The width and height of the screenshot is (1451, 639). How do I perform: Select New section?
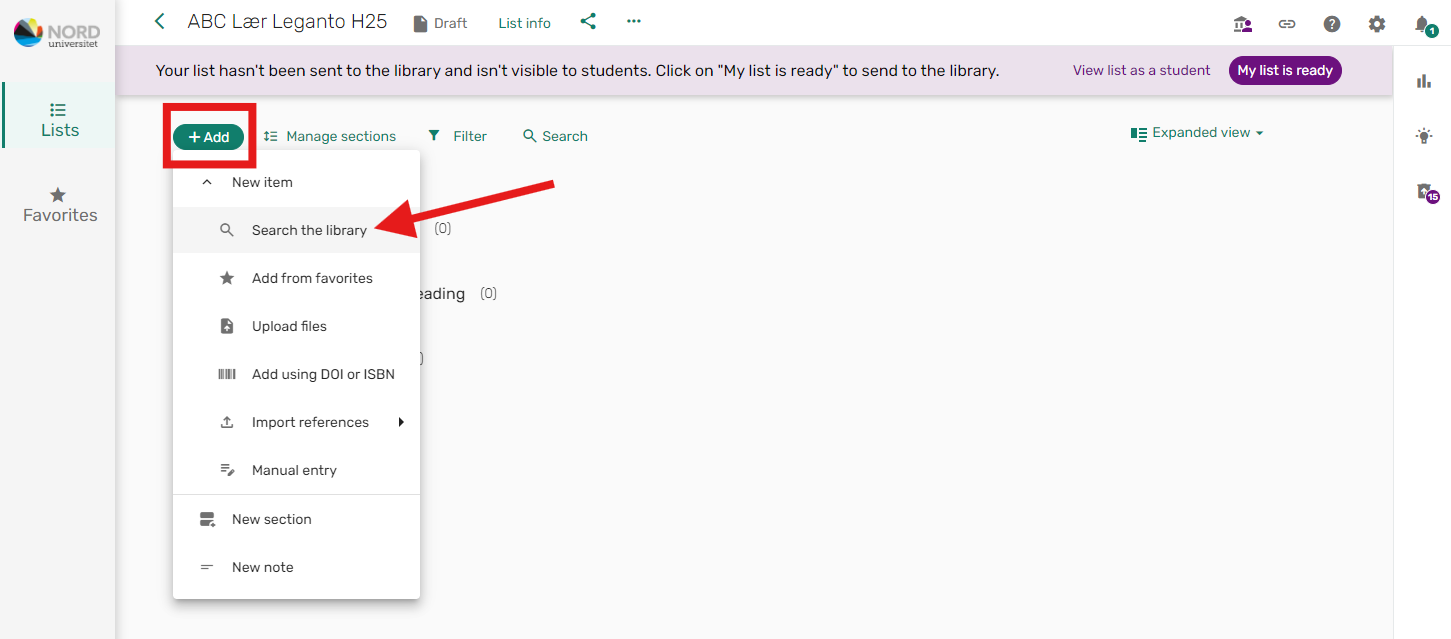pyautogui.click(x=296, y=519)
